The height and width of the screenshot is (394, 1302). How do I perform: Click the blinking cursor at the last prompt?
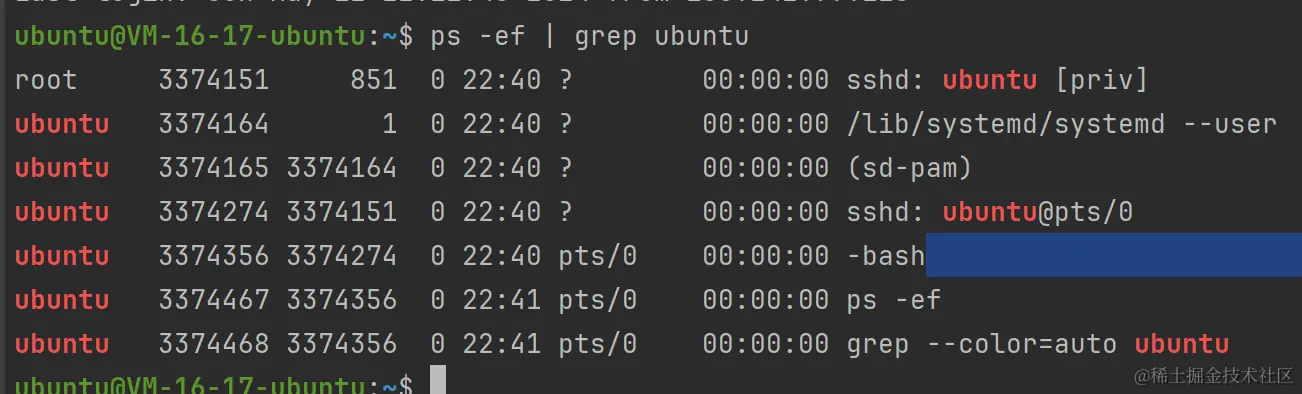tap(437, 381)
